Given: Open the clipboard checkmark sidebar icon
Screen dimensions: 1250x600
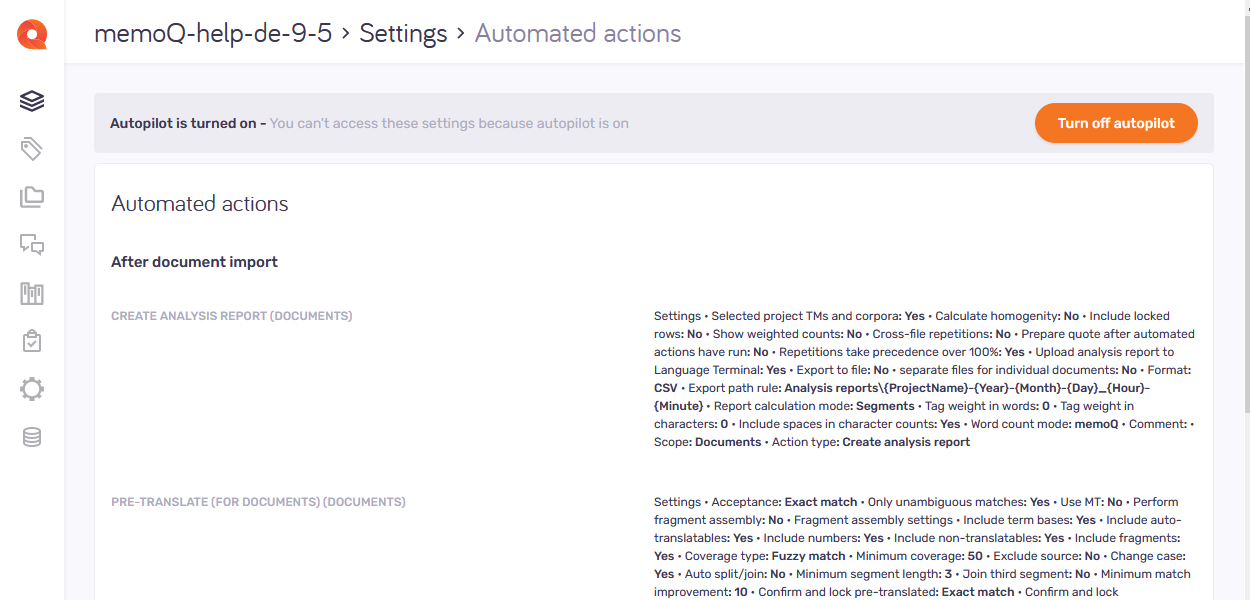Looking at the screenshot, I should (x=32, y=341).
